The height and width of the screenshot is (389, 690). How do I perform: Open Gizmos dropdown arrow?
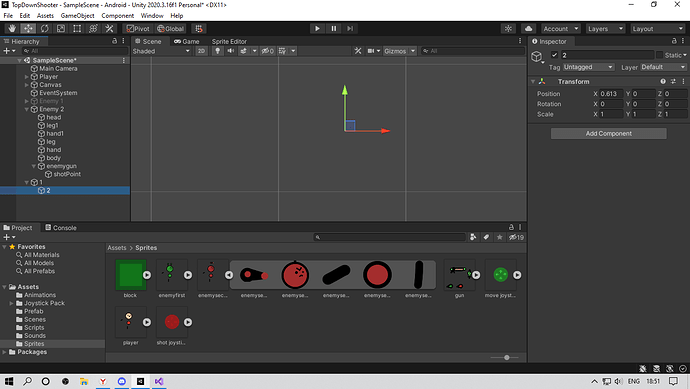pyautogui.click(x=413, y=51)
